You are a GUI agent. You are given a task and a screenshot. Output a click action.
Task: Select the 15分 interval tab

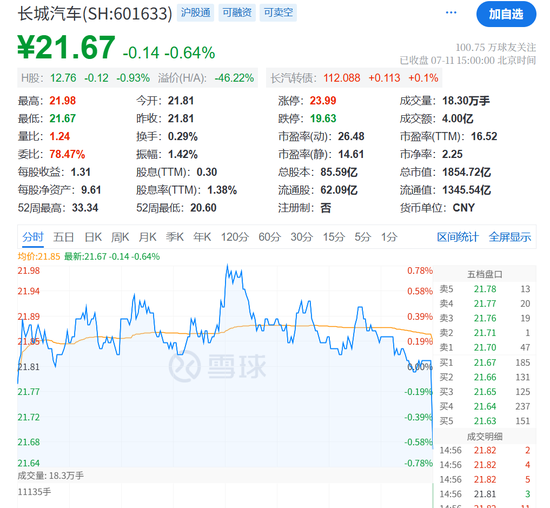click(x=334, y=237)
